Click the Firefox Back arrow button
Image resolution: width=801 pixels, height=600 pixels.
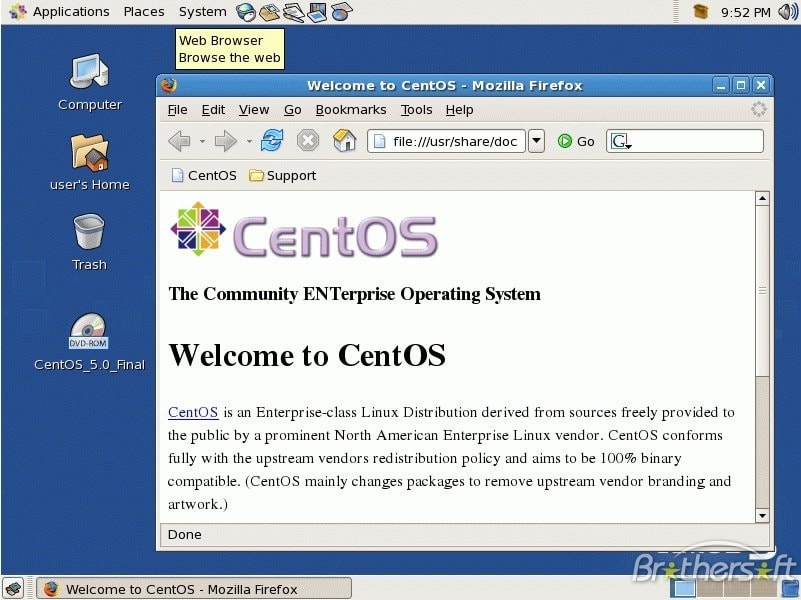tap(179, 141)
